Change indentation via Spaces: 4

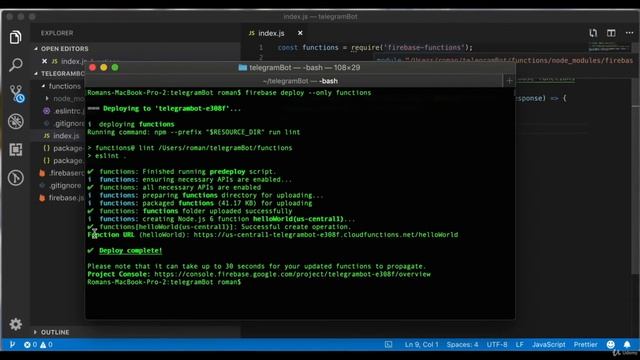point(462,345)
